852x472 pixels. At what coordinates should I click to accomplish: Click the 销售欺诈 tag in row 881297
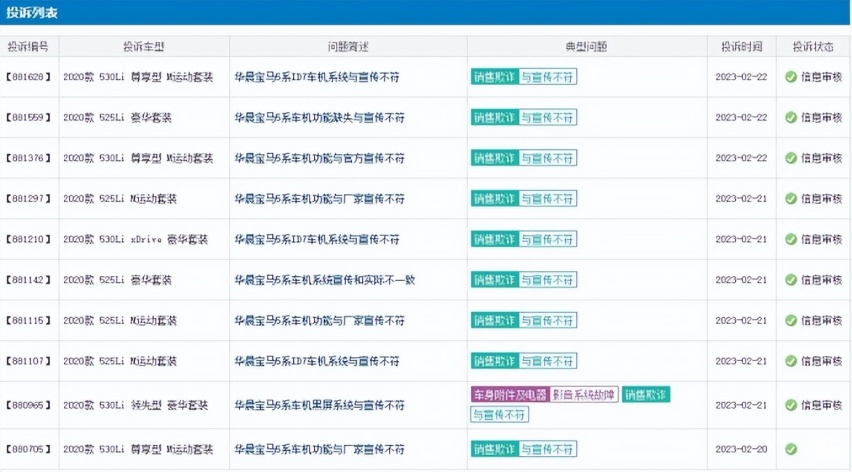494,199
